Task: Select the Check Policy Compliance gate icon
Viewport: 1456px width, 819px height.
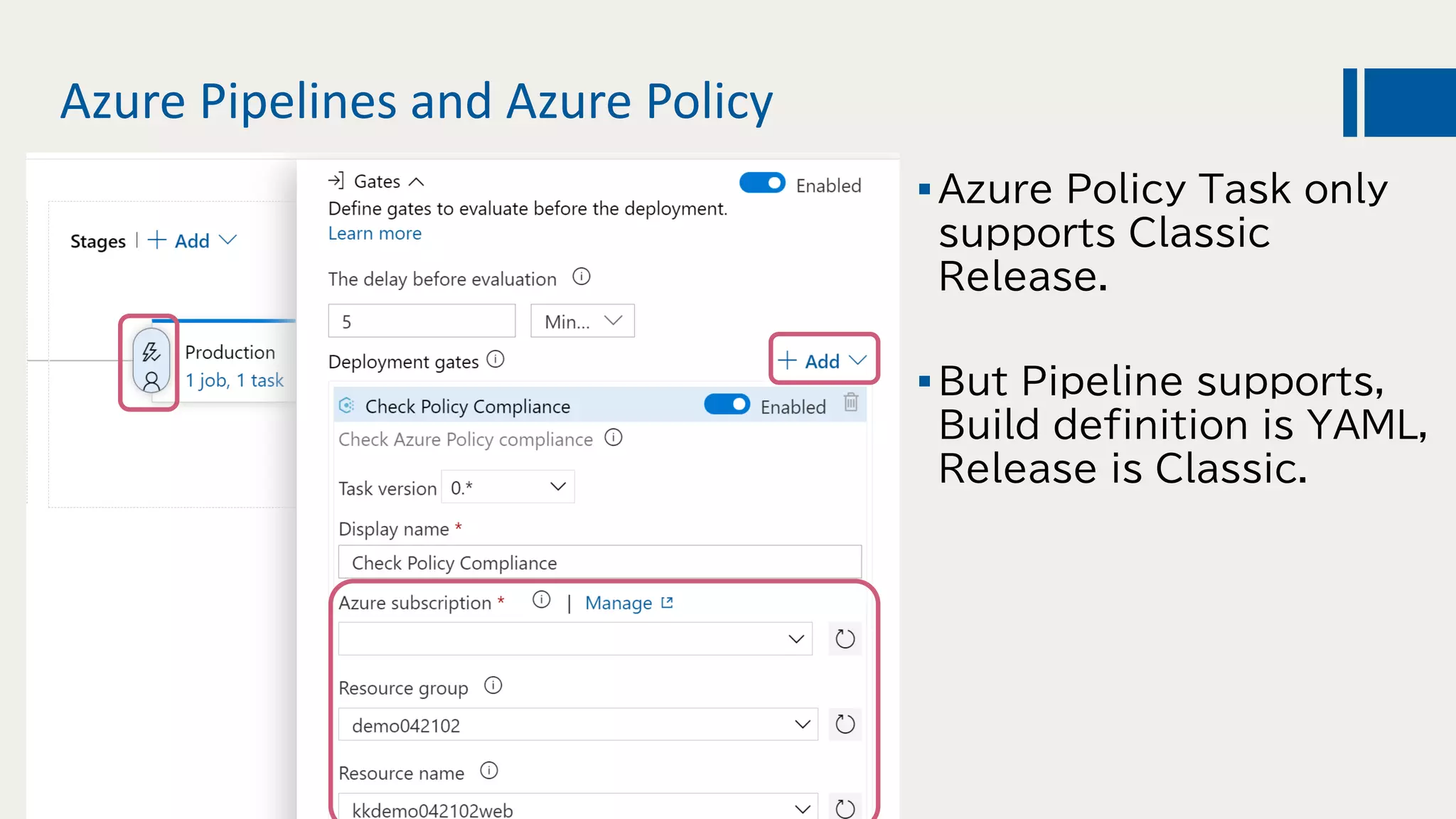Action: click(x=347, y=405)
